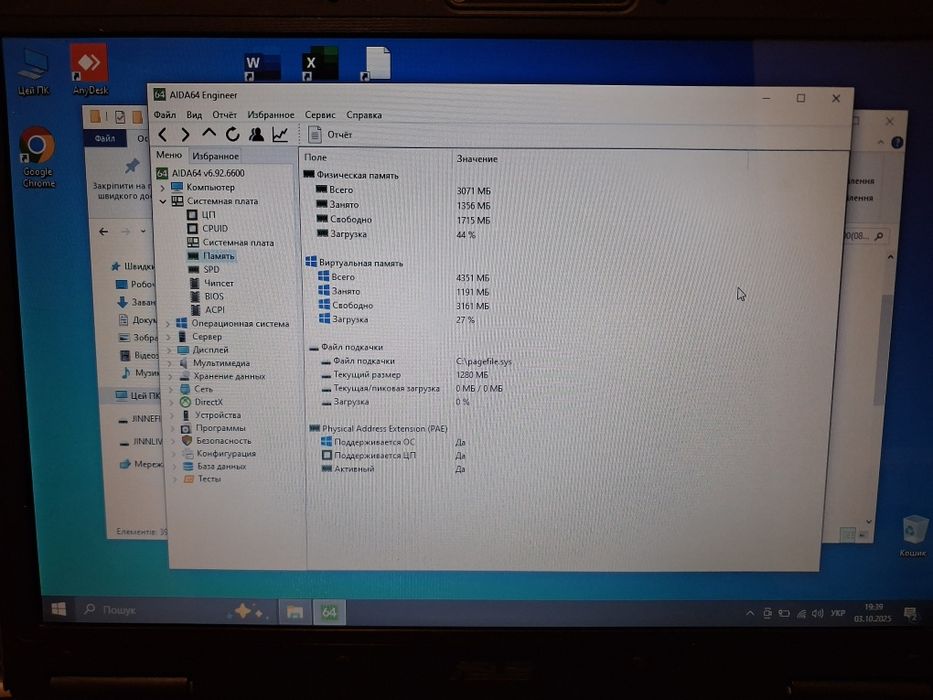Expand the Дисплей tree node
This screenshot has width=933, height=700.
tap(170, 350)
